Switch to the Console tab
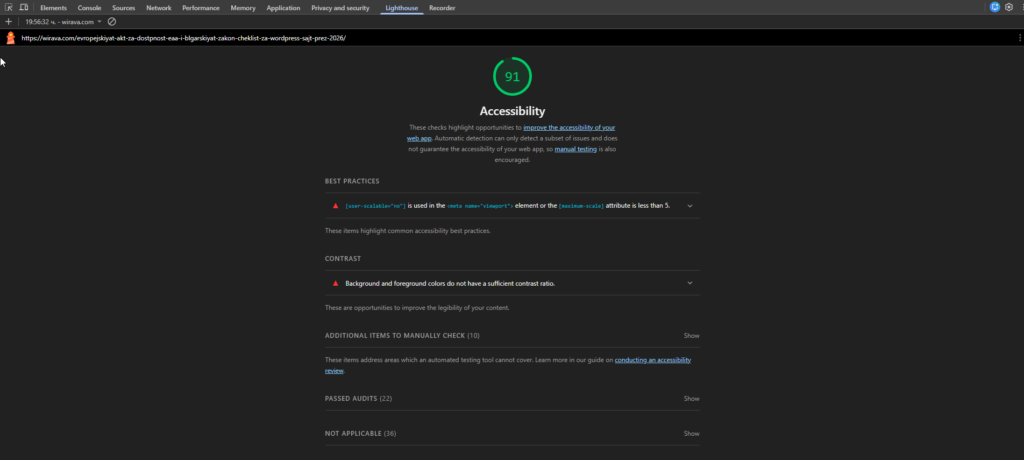 (x=89, y=8)
